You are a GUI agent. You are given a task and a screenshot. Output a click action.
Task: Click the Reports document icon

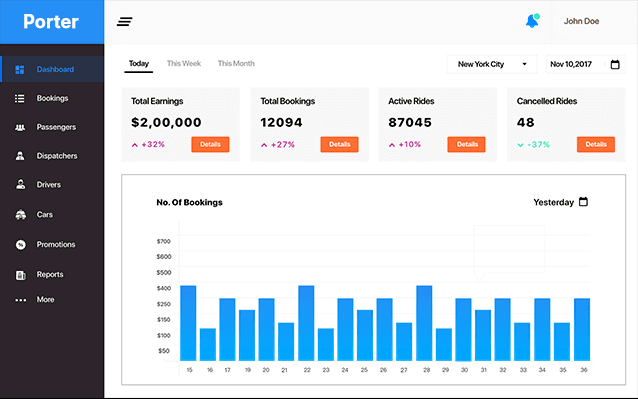pos(20,275)
